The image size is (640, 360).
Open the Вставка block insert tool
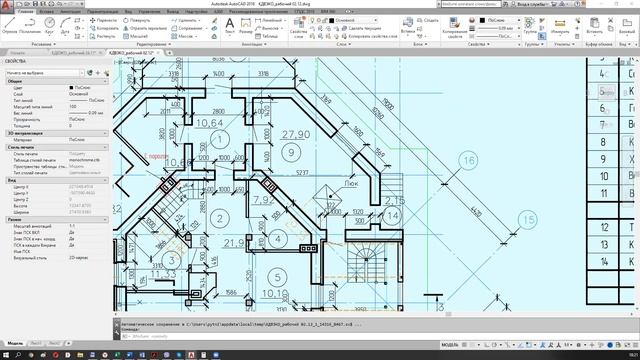(408, 26)
